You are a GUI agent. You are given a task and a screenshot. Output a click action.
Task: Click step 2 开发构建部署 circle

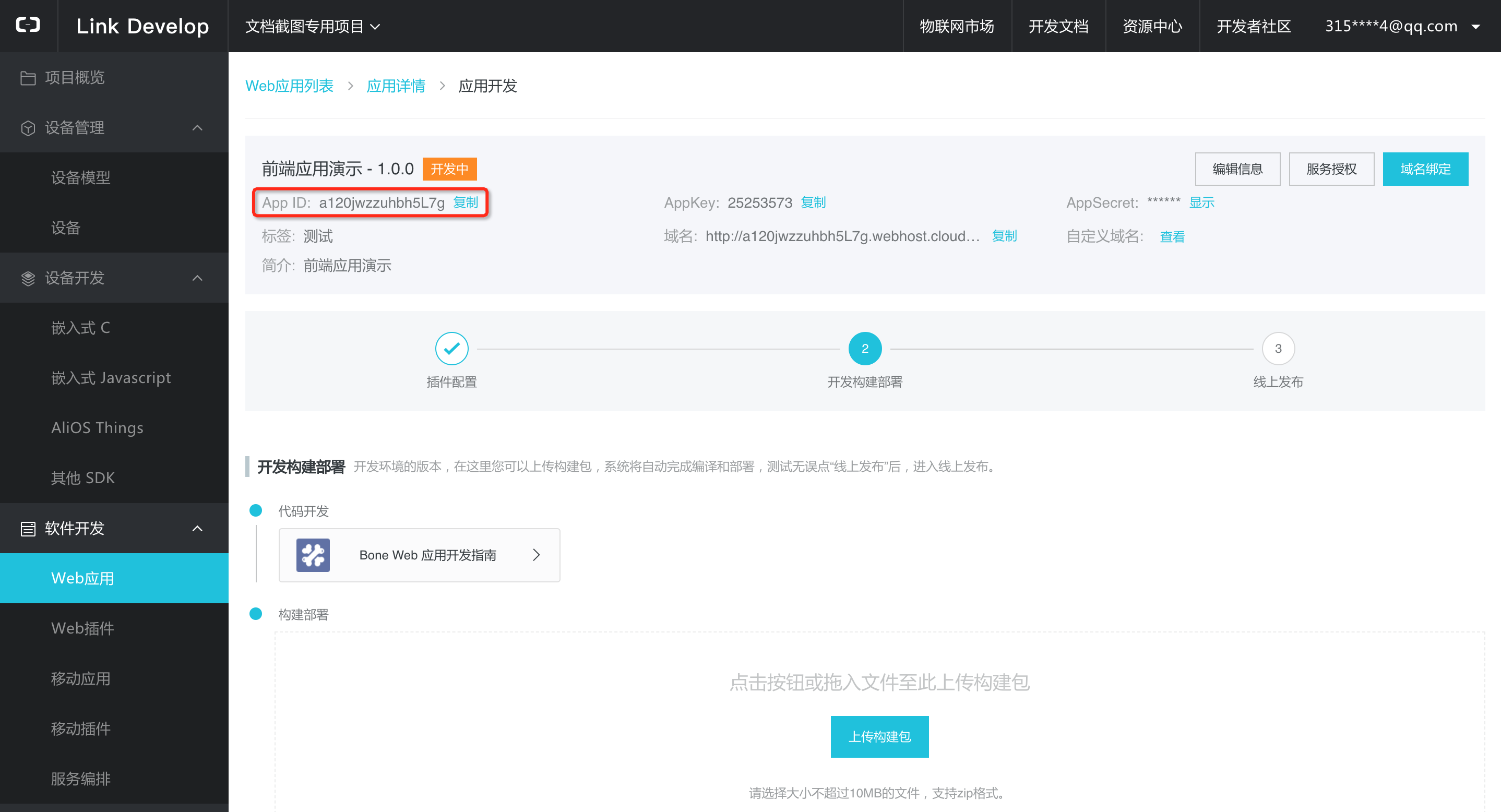coord(865,348)
